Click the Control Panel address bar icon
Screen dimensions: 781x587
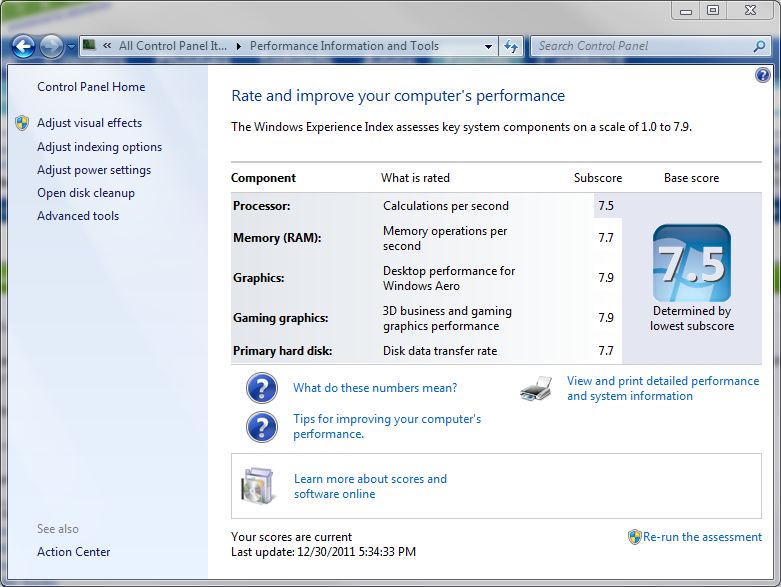[x=90, y=46]
